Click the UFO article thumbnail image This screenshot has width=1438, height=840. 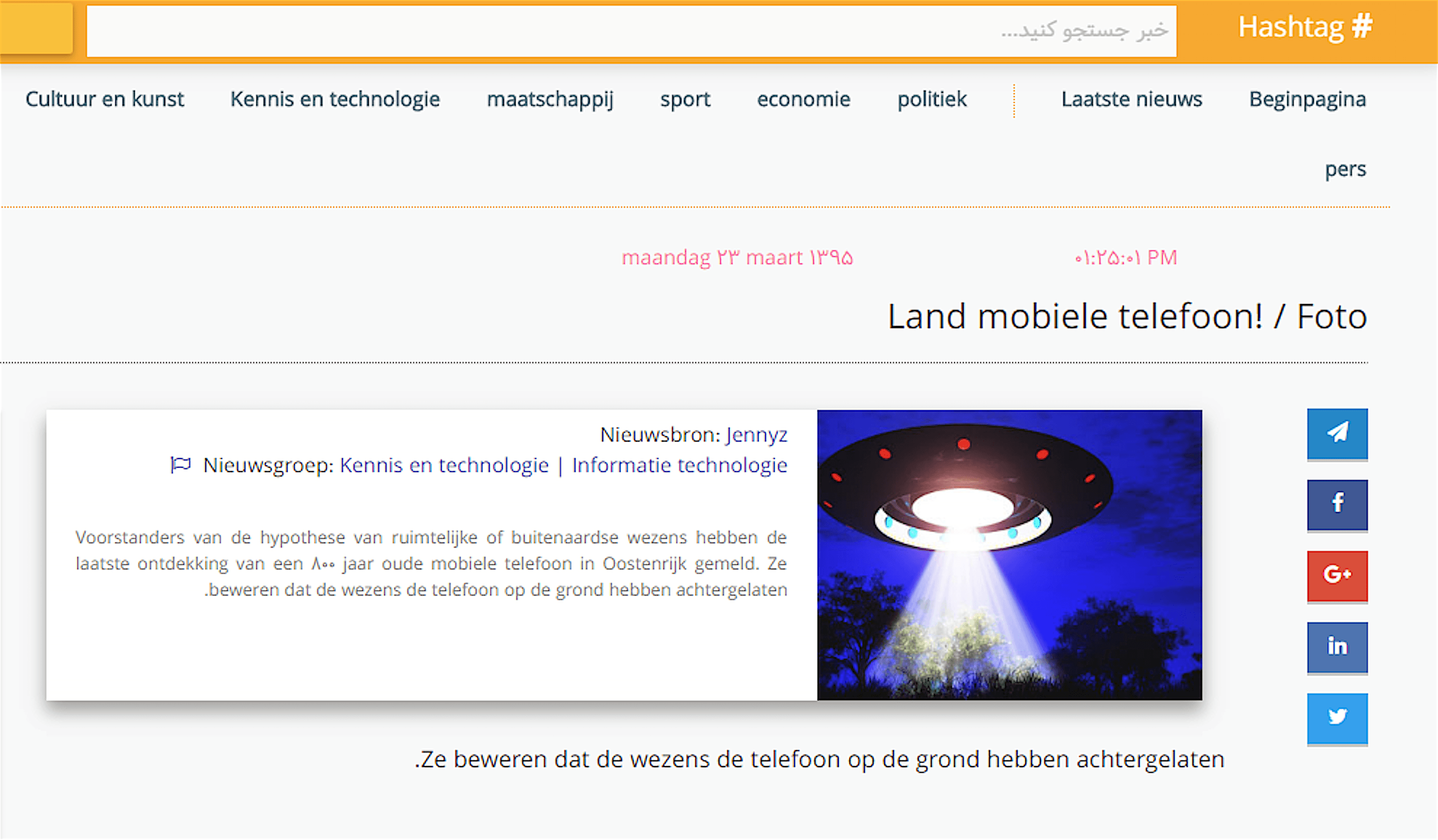pyautogui.click(x=1009, y=555)
